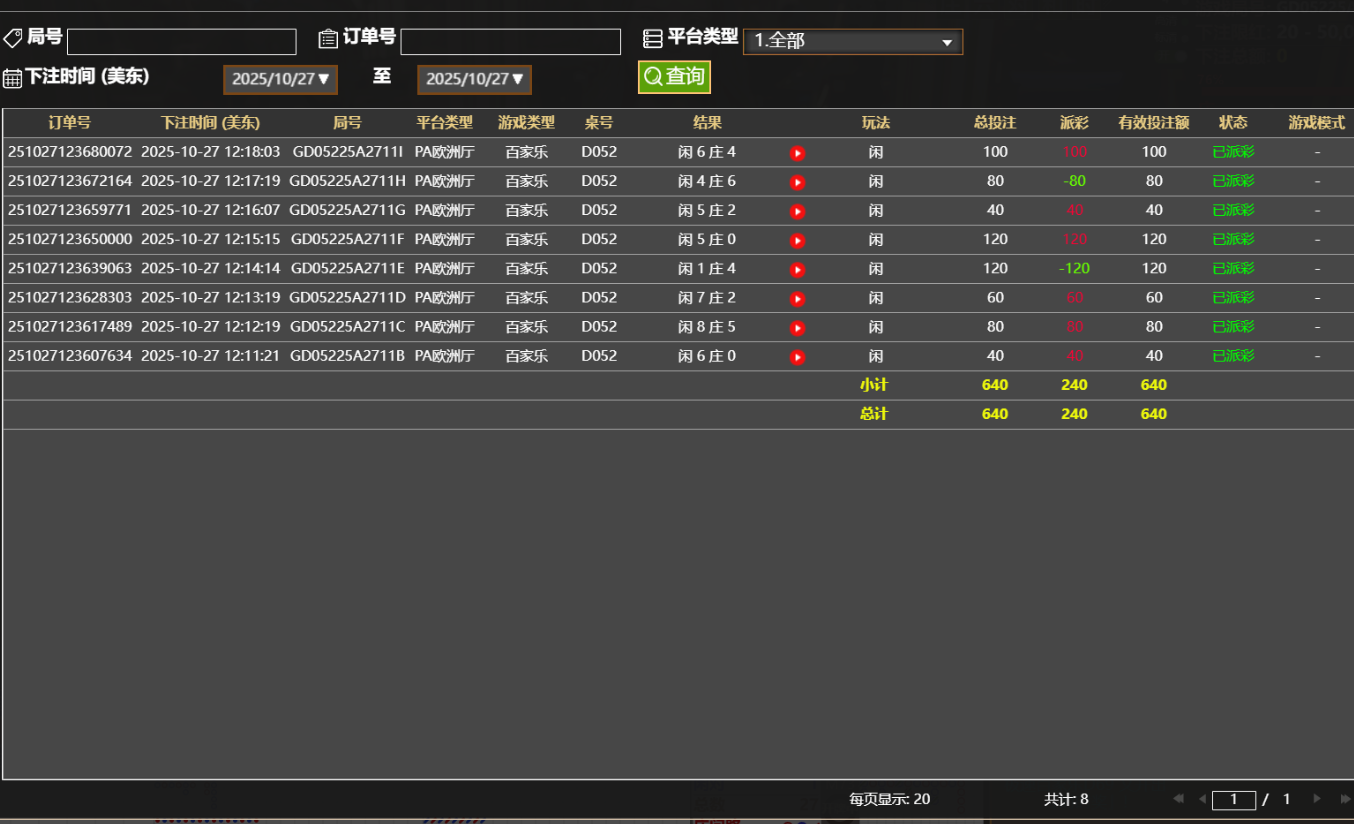Viewport: 1354px width, 824px height.
Task: Click the 下注时间 column header
Action: [210, 123]
